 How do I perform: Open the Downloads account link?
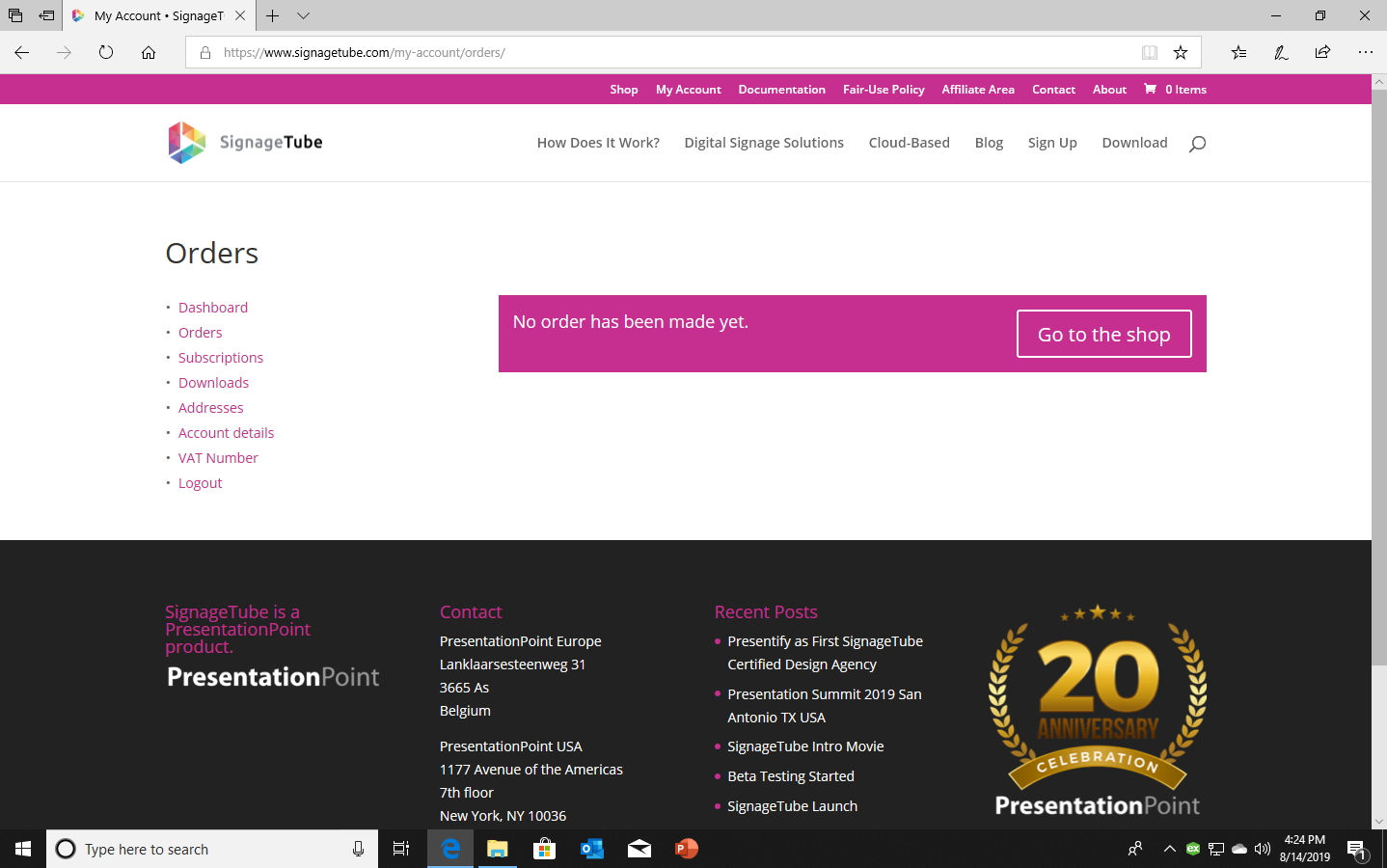[x=213, y=383]
